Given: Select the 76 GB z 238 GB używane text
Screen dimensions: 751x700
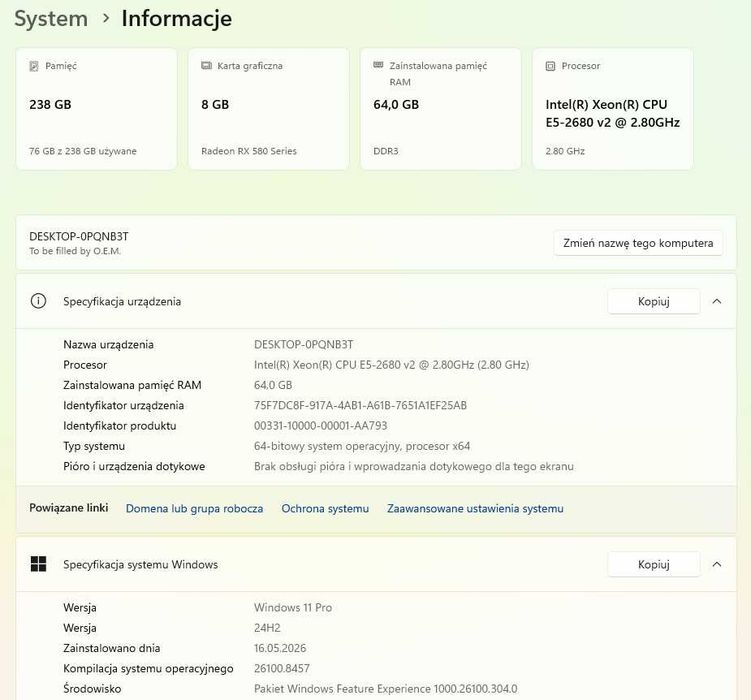Looking at the screenshot, I should pos(83,151).
